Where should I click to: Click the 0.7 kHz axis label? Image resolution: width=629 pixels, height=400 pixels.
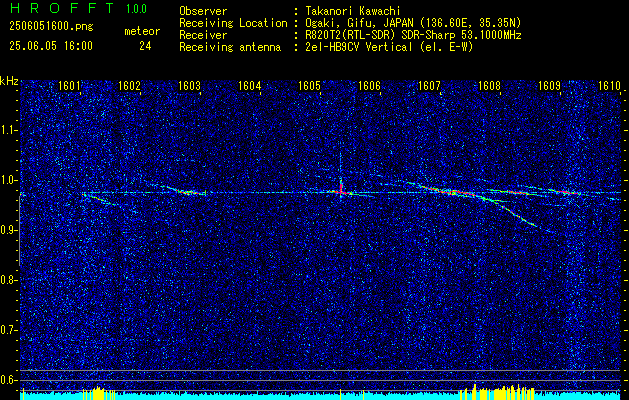[9, 330]
